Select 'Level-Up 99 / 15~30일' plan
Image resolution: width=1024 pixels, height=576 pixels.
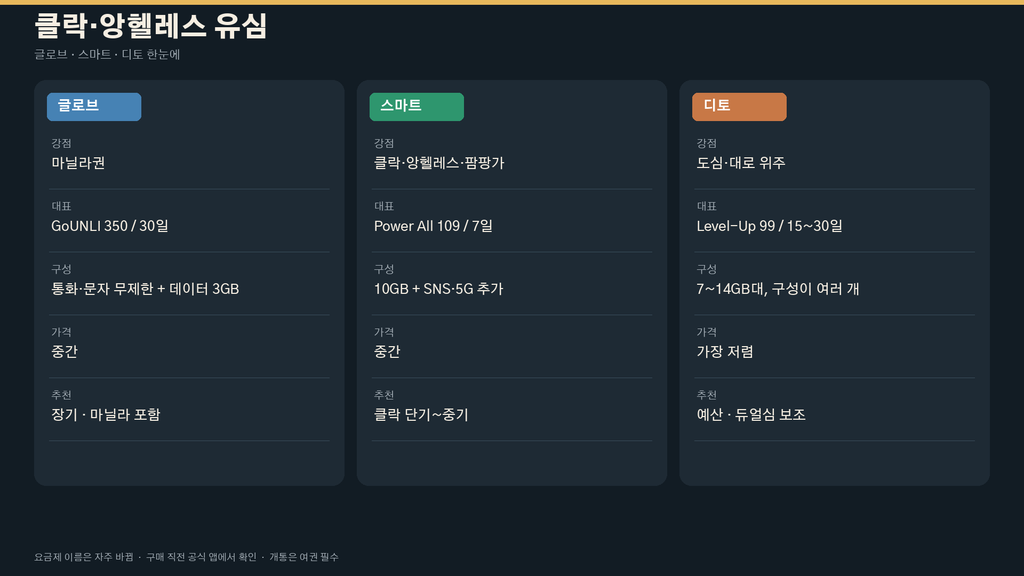769,226
